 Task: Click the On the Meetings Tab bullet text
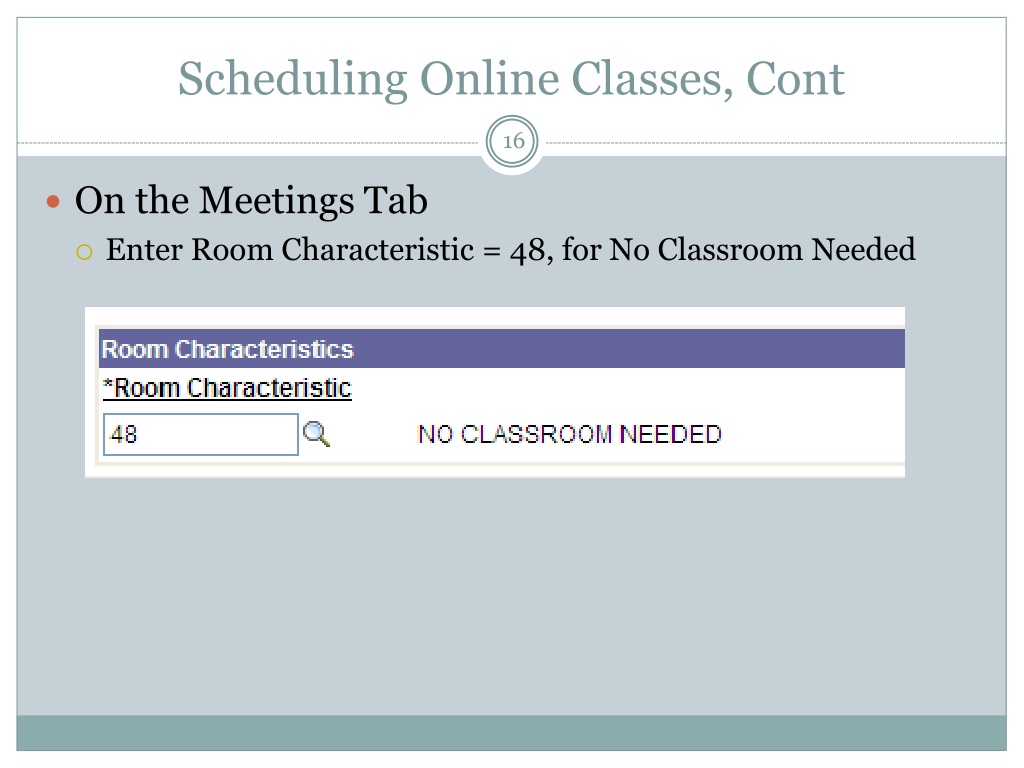tap(251, 200)
